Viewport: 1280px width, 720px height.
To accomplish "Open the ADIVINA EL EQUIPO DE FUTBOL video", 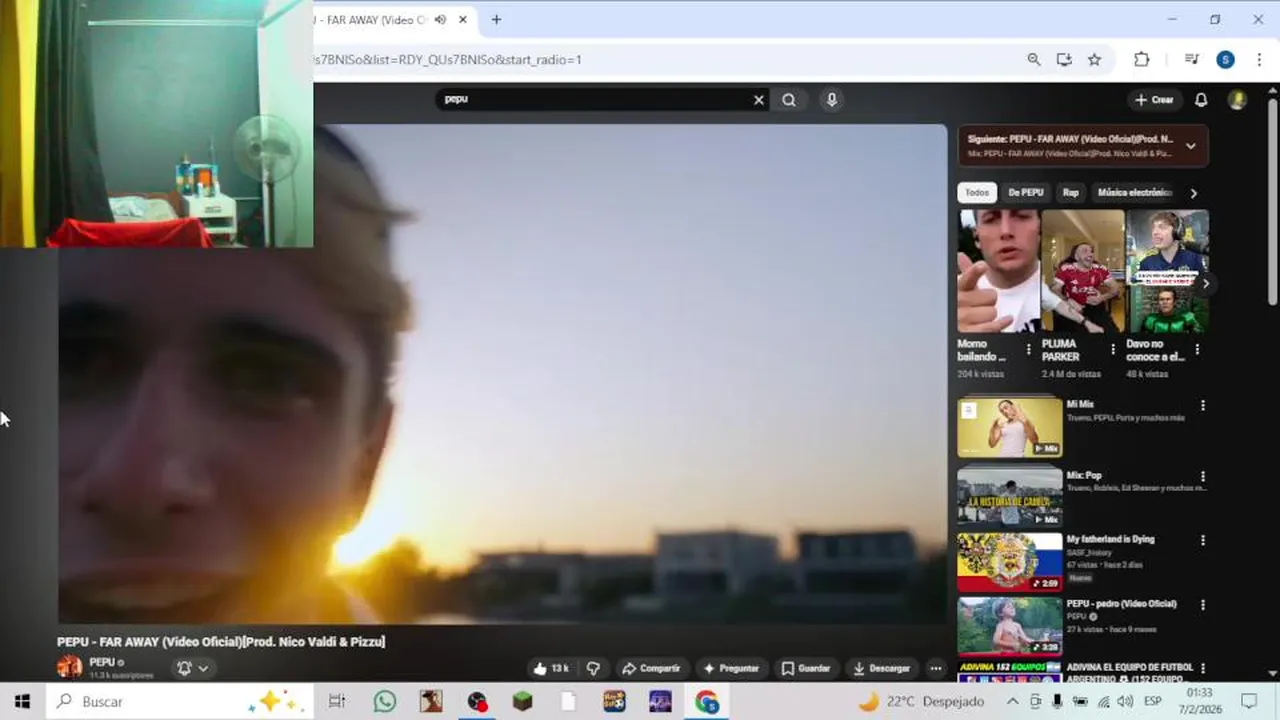I will tap(1010, 672).
